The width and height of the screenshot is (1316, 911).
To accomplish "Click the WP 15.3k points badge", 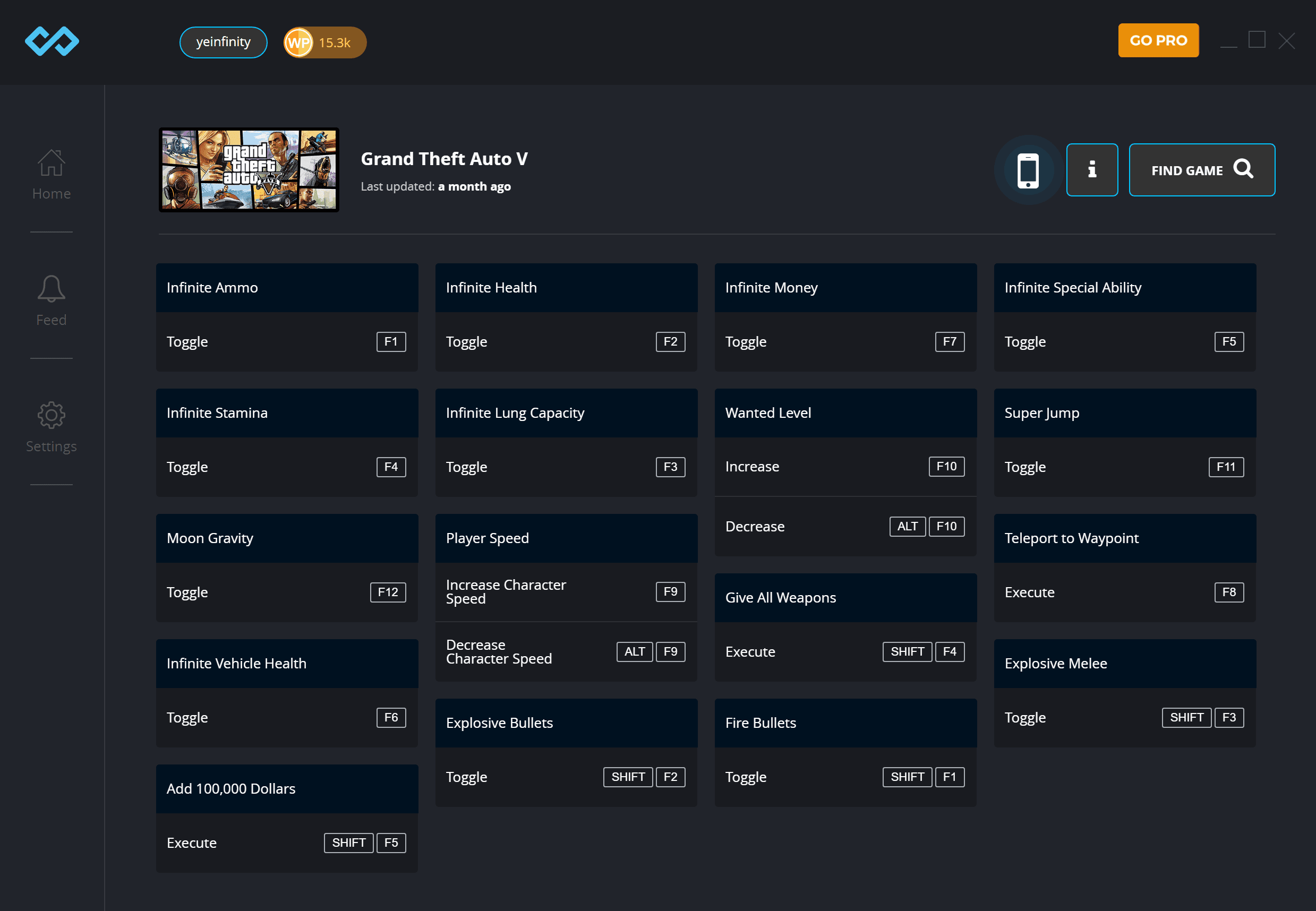I will pos(325,42).
